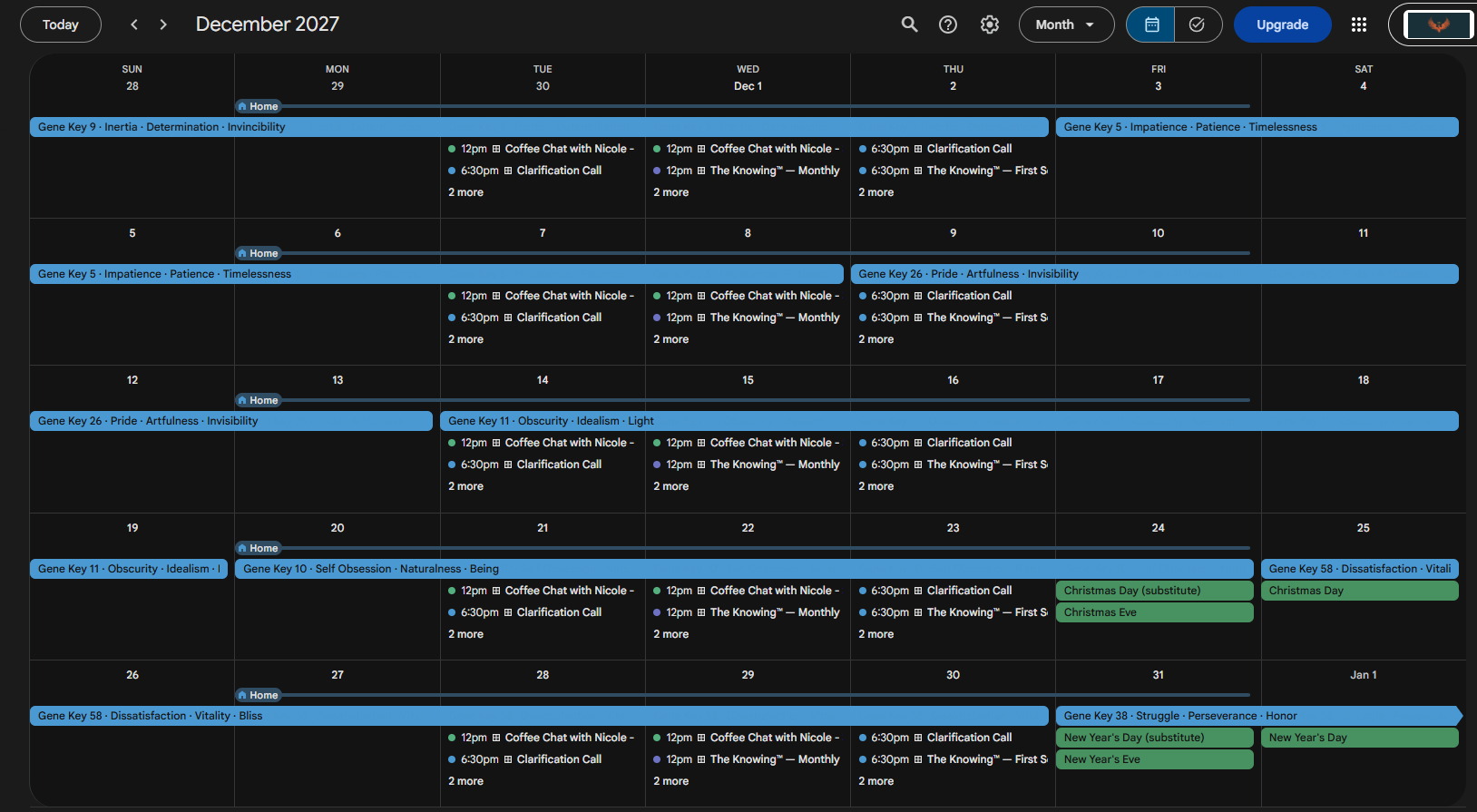Open New Year's Day event on Jan 1
Screen dimensions: 1477x812
click(x=1360, y=738)
